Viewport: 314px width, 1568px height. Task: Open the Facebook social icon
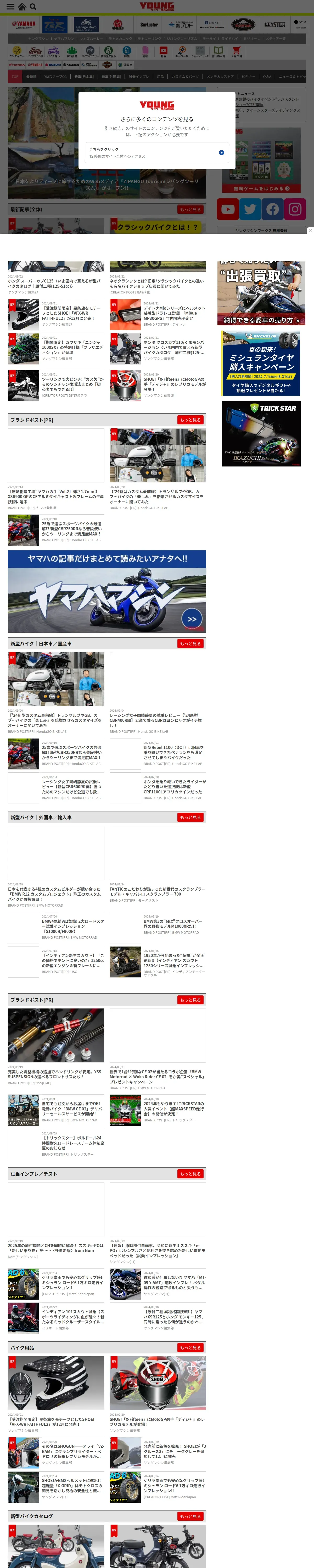pos(273,209)
